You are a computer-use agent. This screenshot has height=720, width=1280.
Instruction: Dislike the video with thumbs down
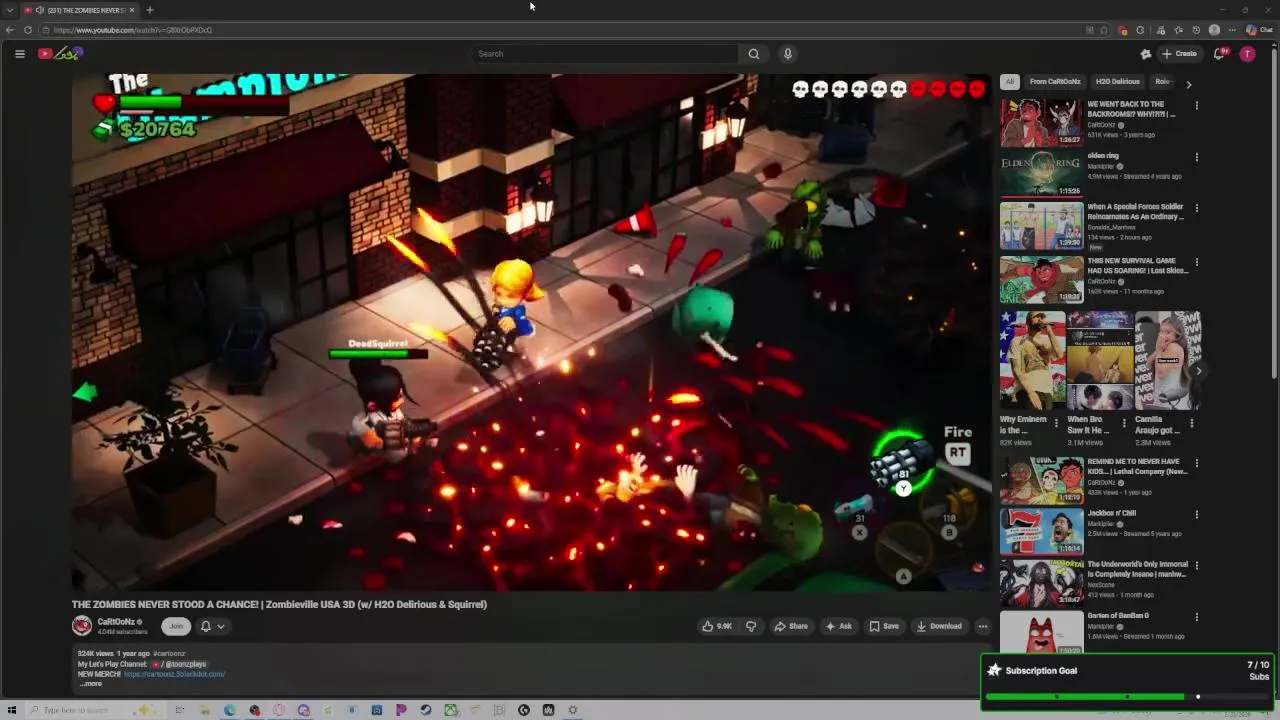(751, 626)
